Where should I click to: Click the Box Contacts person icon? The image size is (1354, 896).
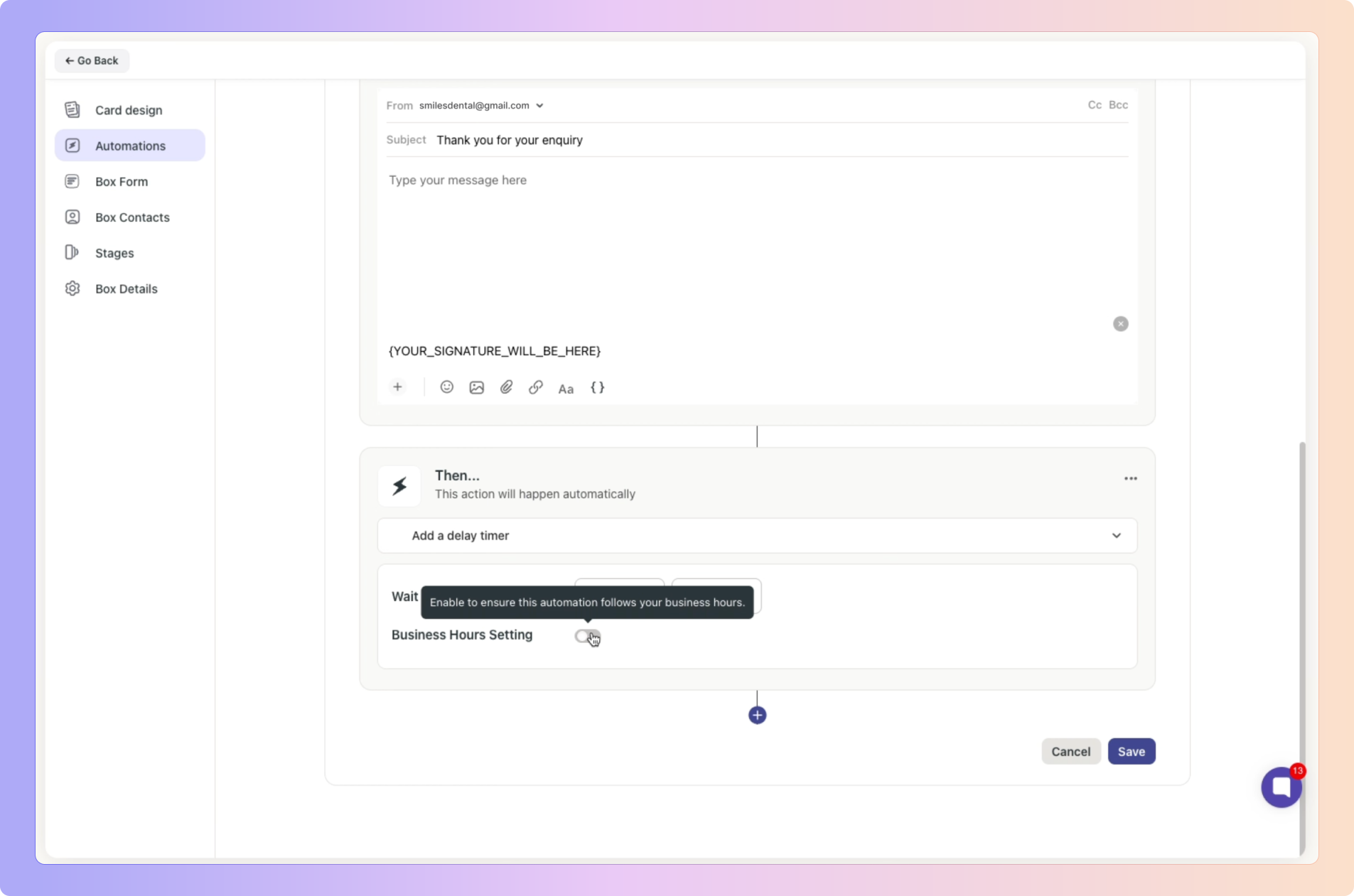pos(72,217)
